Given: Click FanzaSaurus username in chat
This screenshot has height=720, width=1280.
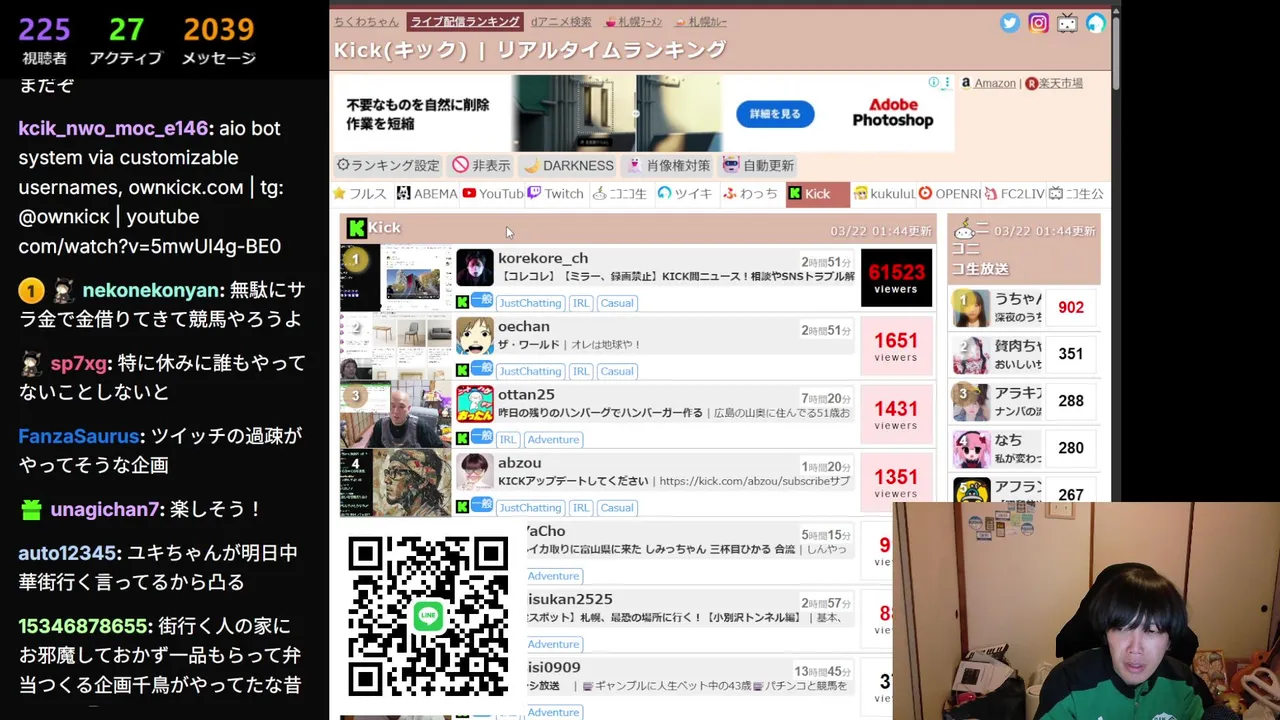Looking at the screenshot, I should (79, 436).
